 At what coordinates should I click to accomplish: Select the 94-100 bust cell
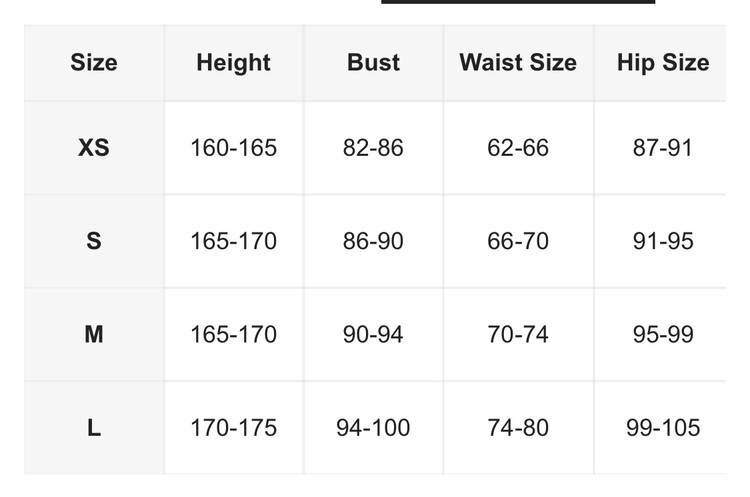click(373, 428)
